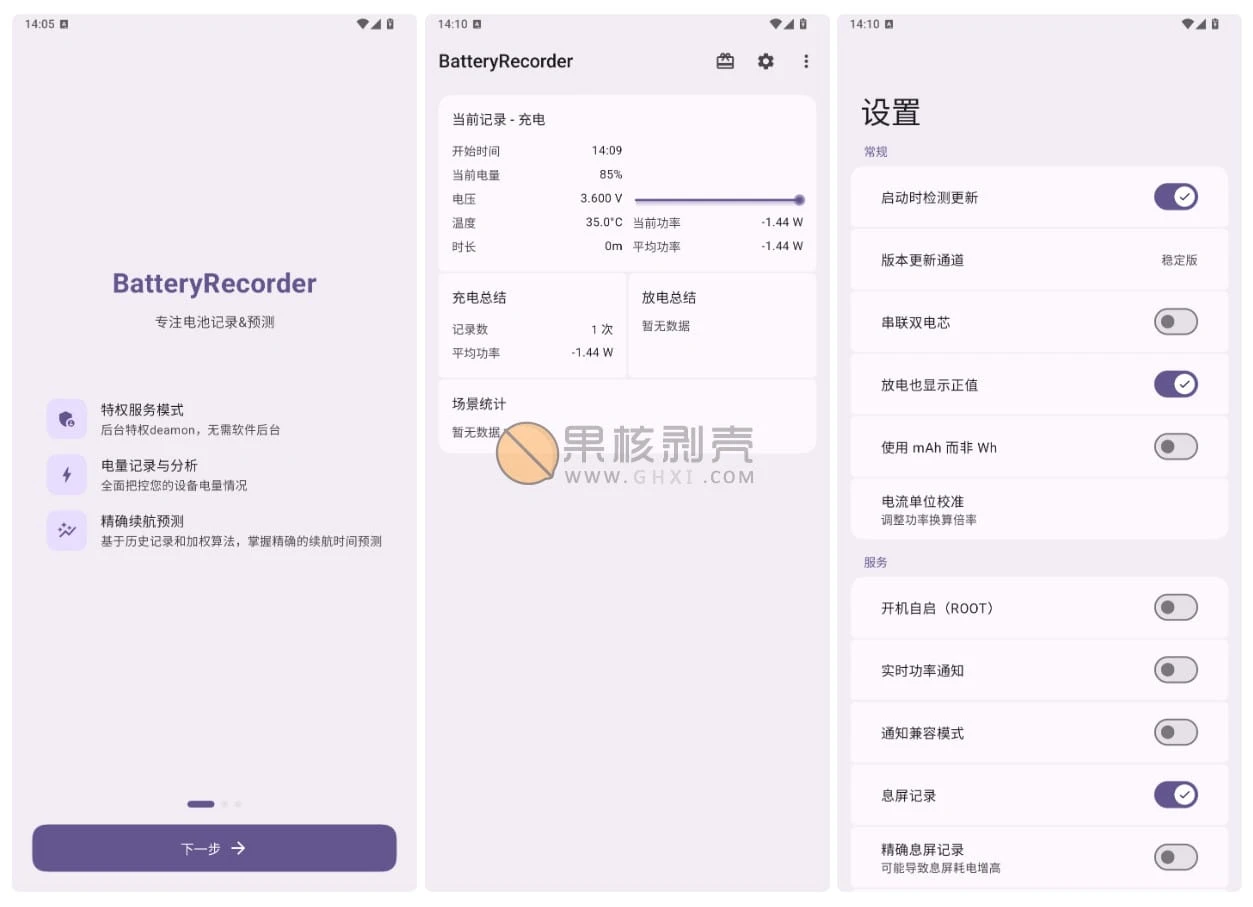The width and height of the screenshot is (1253, 907).
Task: Tap the signal status icon on main screen
Action: pos(790,24)
